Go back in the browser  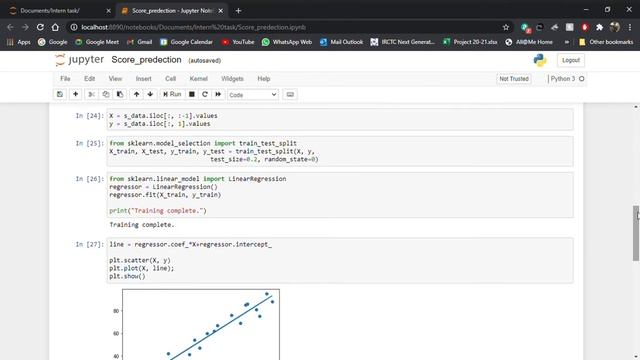[10, 27]
